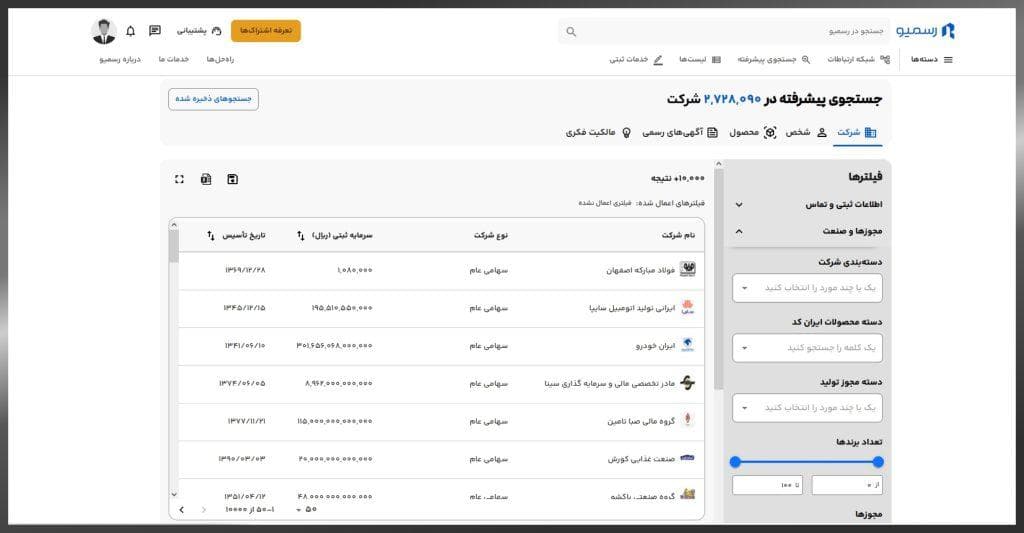Open the دسته مجوز تولید dropdown
This screenshot has width=1024, height=533.
point(807,408)
